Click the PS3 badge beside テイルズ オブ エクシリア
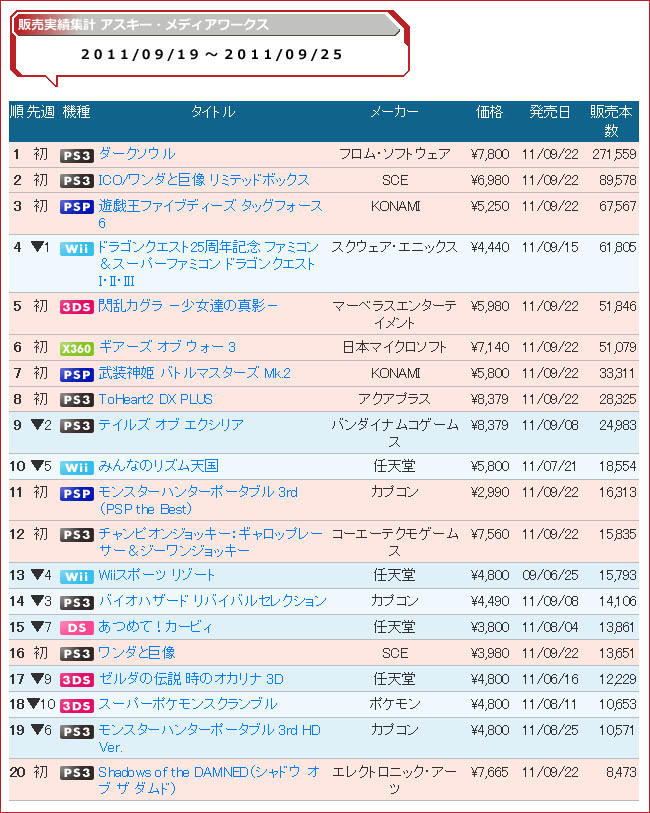 [x=77, y=426]
